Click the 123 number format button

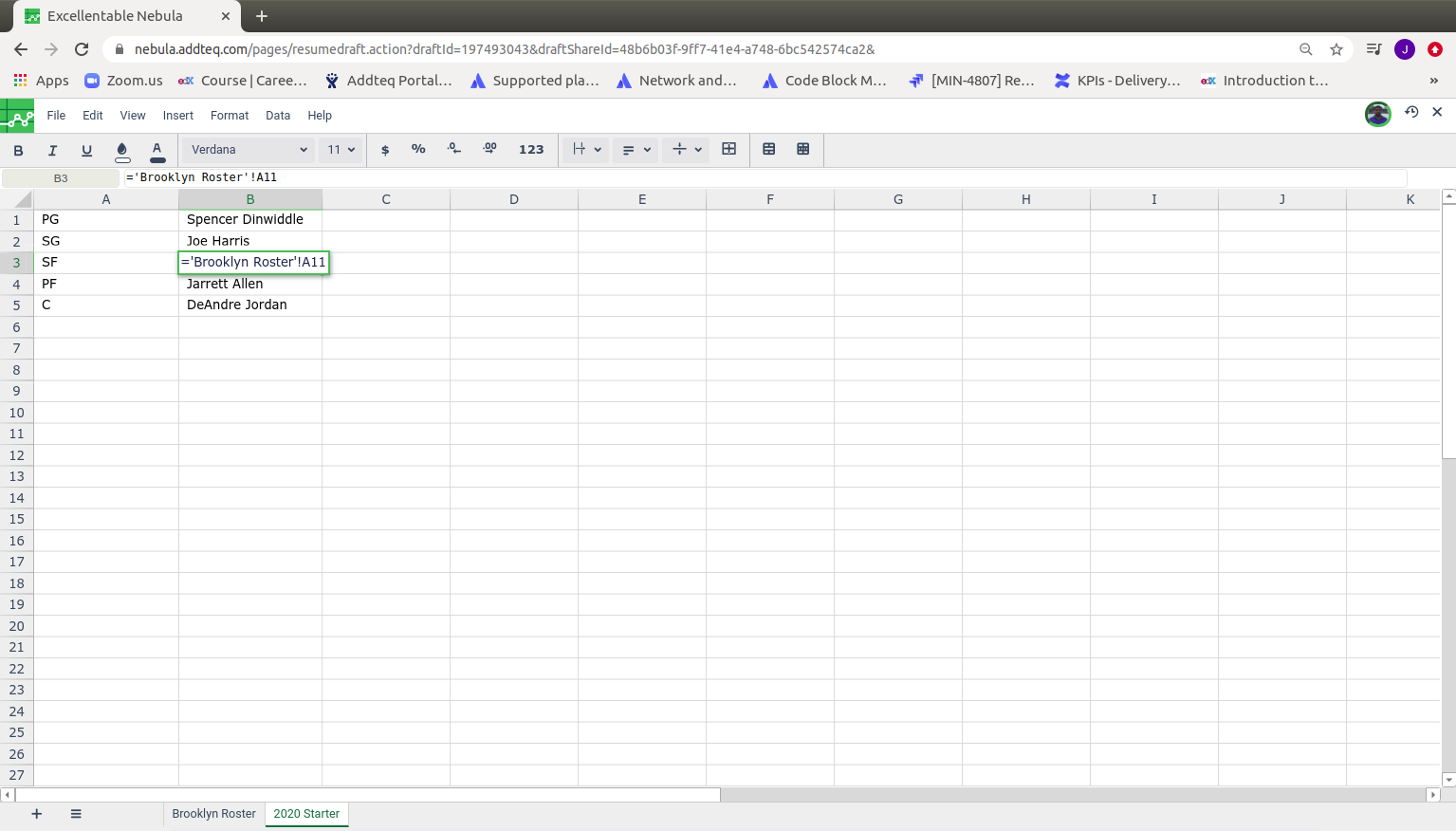click(x=531, y=150)
